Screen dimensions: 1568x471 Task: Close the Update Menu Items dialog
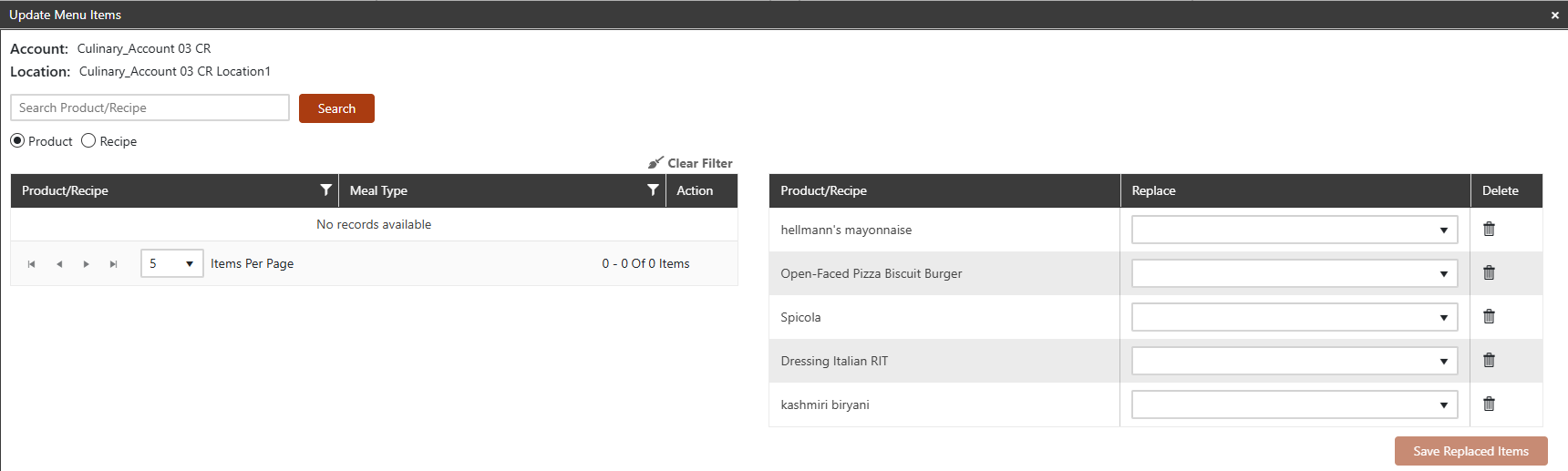pyautogui.click(x=1555, y=15)
